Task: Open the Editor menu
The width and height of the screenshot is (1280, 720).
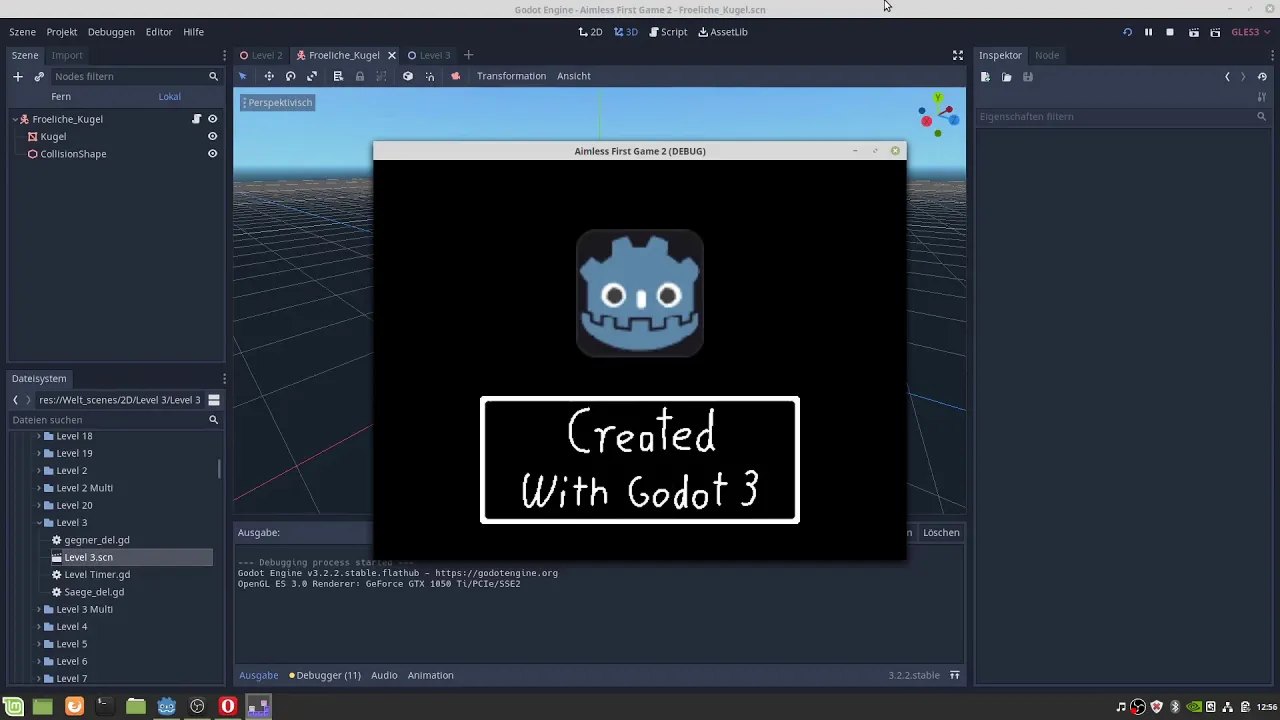Action: (159, 32)
